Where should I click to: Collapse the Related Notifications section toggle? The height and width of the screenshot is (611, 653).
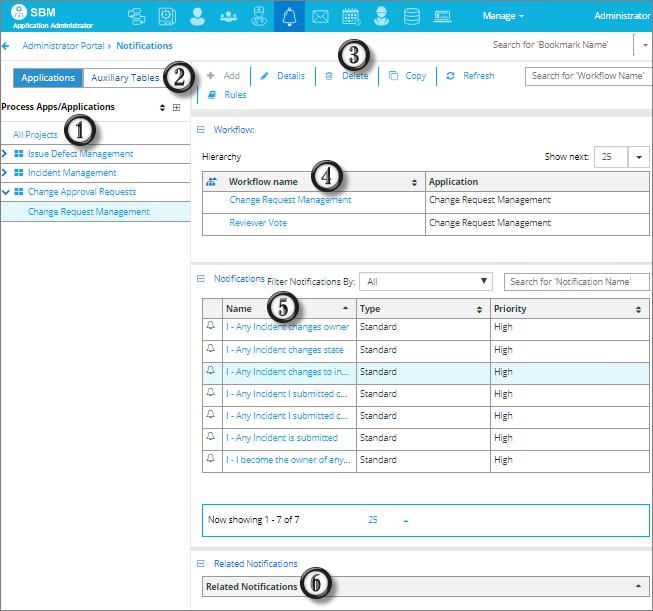[201, 564]
